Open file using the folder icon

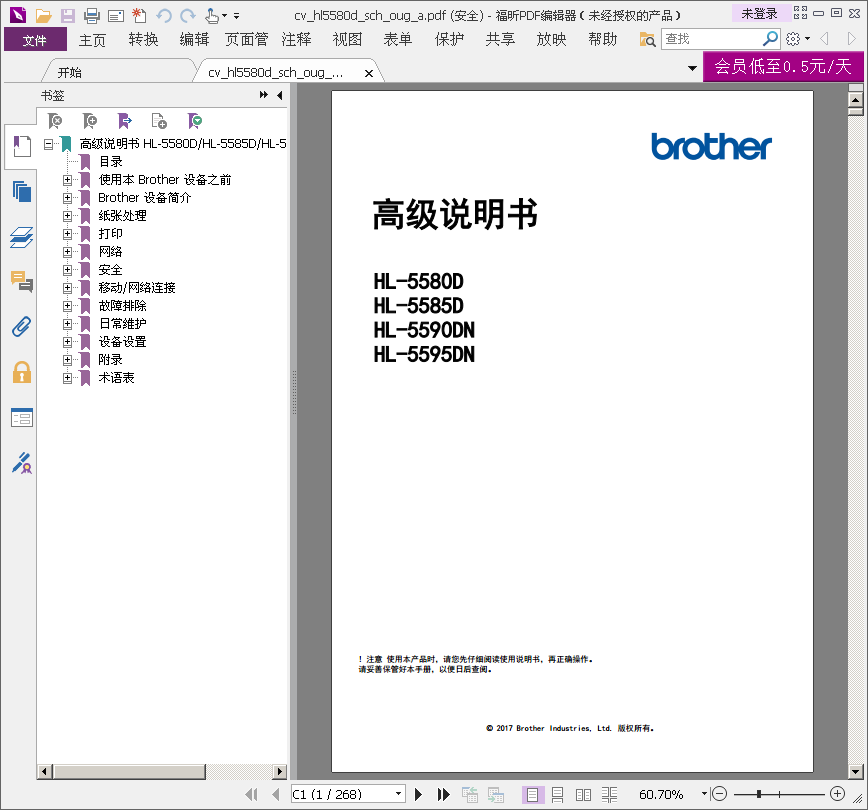click(x=43, y=16)
